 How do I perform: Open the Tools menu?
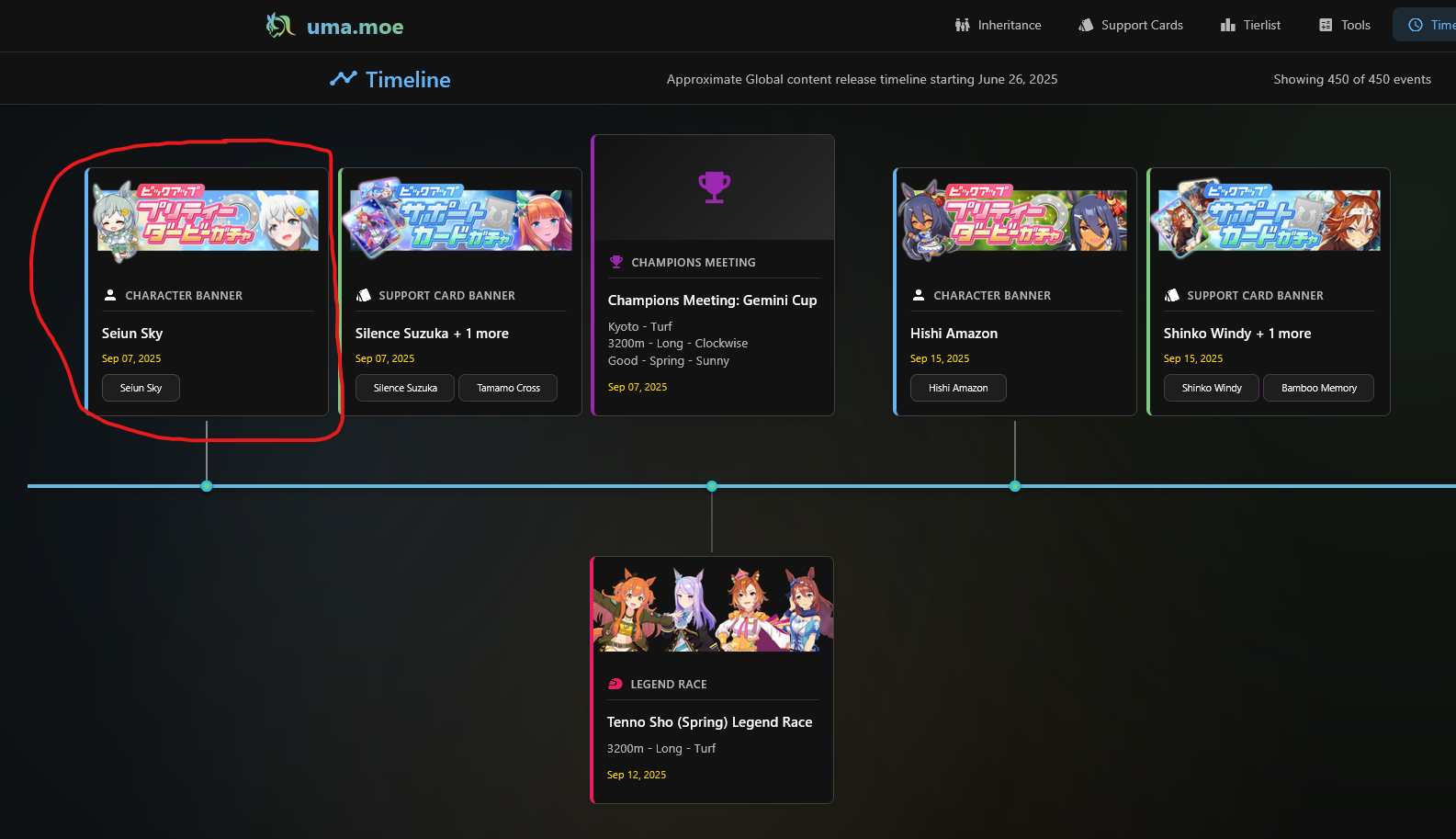[1345, 25]
